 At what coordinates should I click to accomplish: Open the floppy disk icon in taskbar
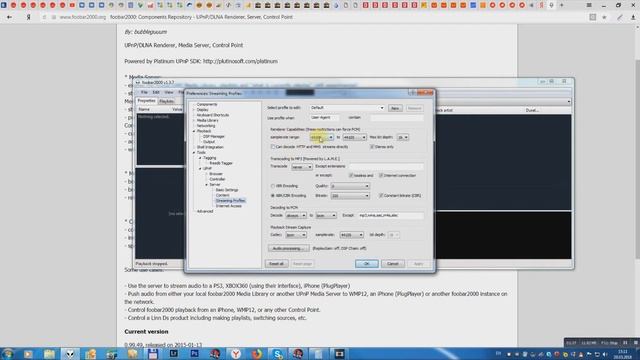153,354
